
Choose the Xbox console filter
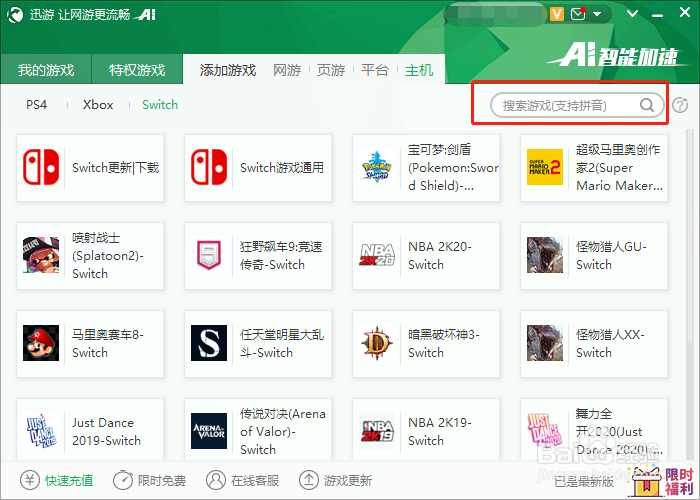(98, 105)
